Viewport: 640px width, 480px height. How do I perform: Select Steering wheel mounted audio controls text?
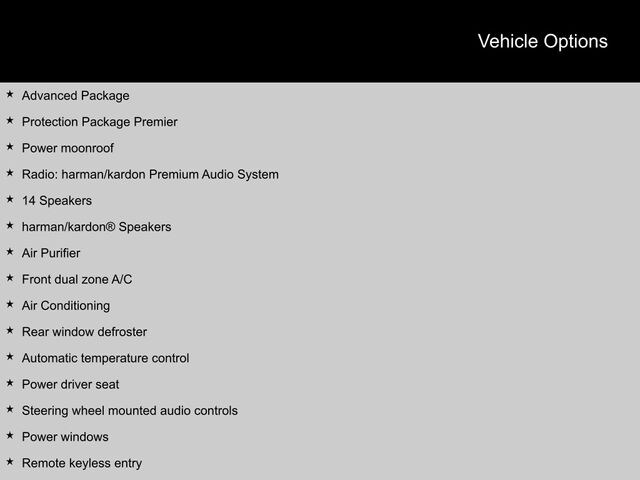130,410
